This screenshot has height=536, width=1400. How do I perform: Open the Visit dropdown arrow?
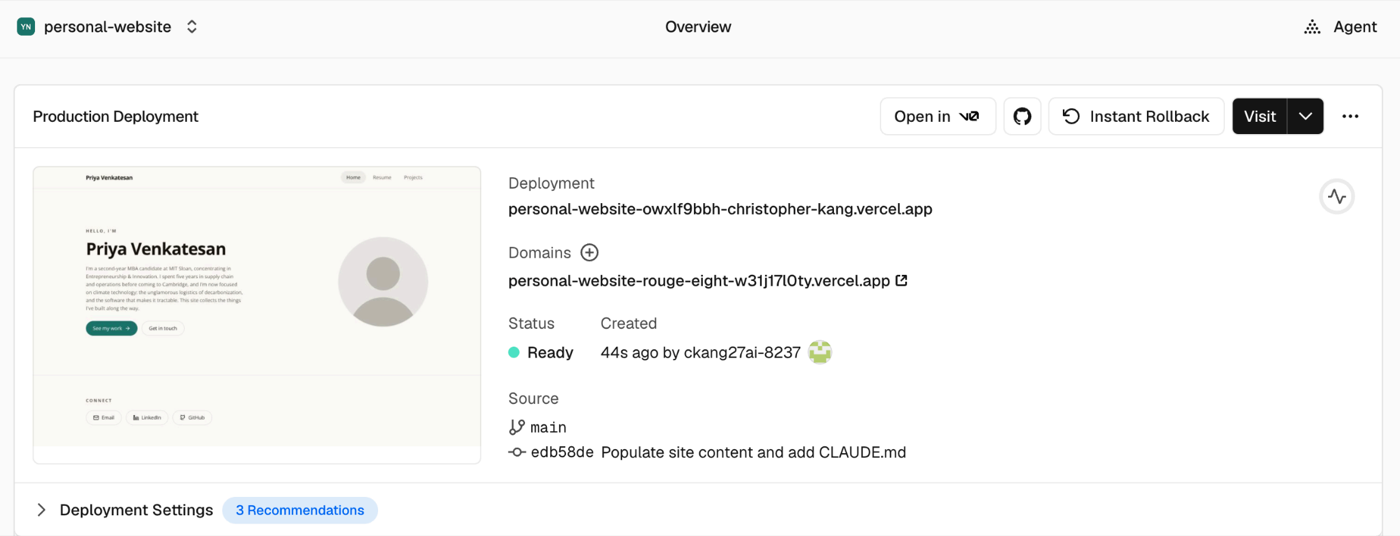coord(1305,116)
